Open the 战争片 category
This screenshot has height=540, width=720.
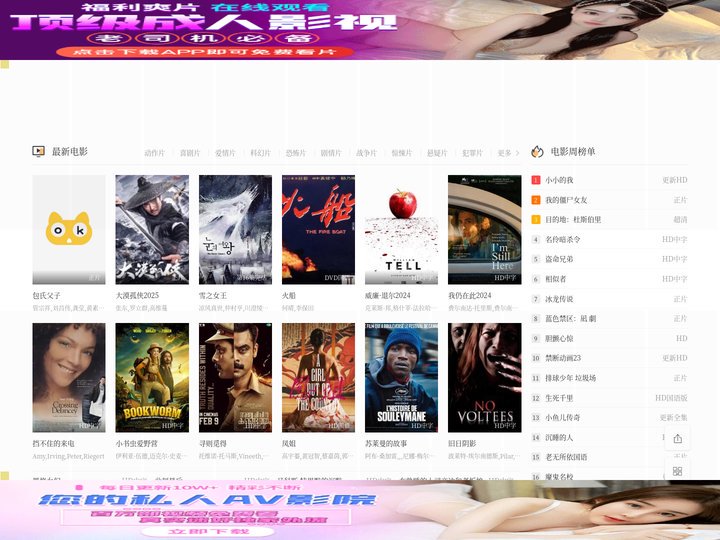pos(366,153)
